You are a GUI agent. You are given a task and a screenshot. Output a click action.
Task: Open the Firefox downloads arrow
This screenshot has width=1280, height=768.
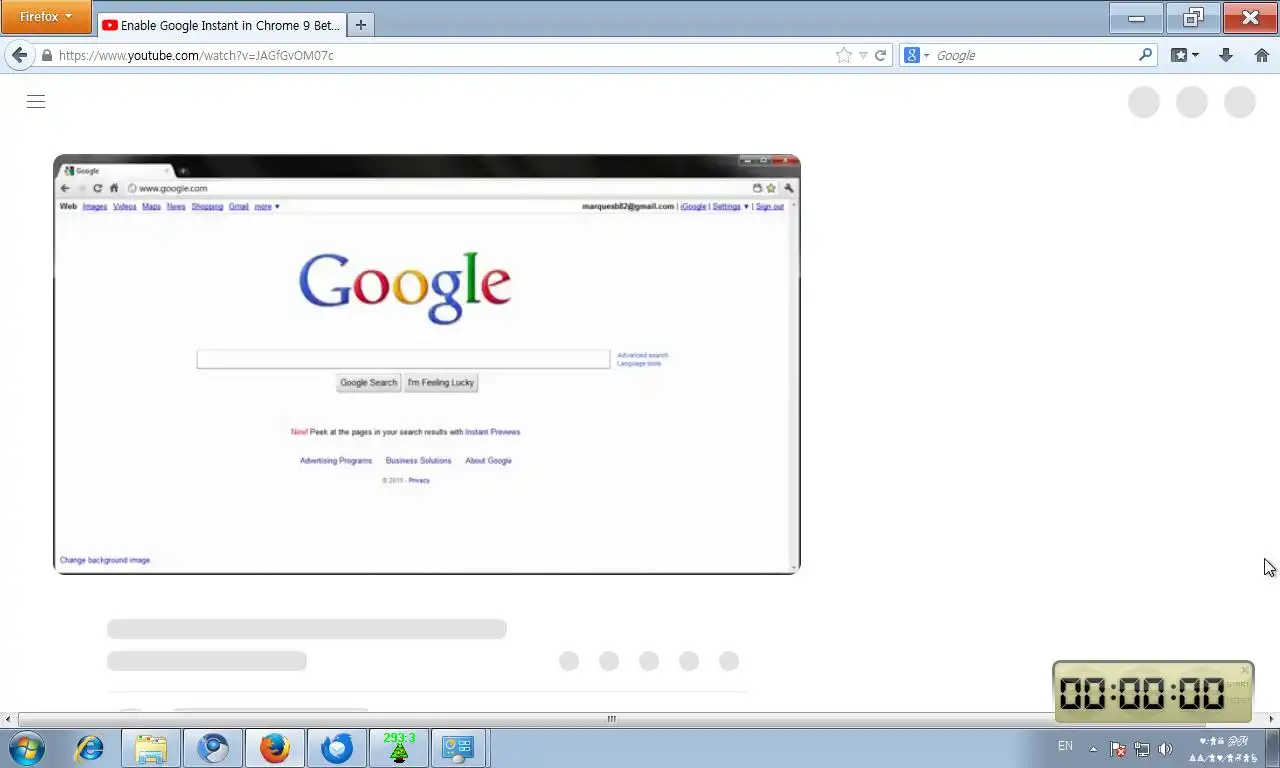point(1226,55)
